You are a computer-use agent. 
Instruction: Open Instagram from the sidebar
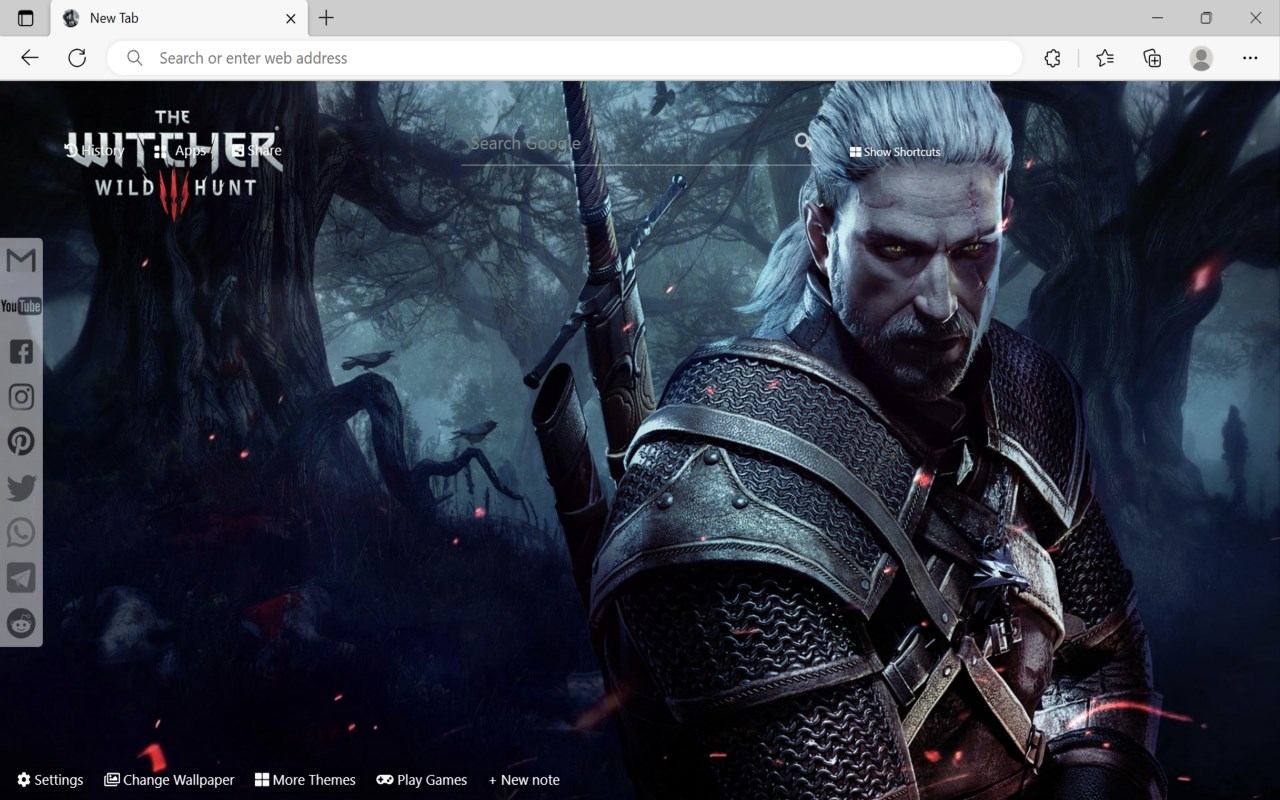click(x=21, y=396)
